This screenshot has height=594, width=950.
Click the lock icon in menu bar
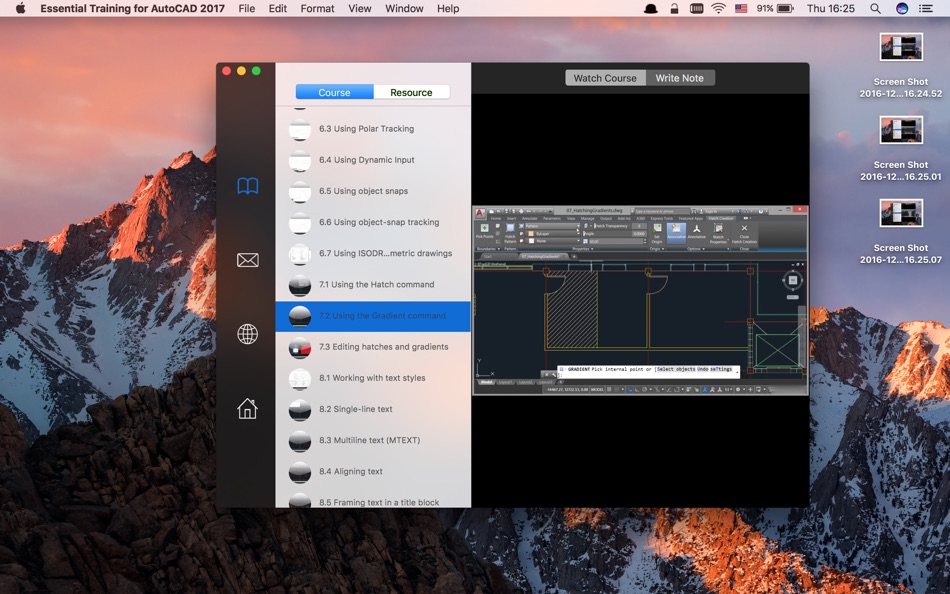click(674, 8)
